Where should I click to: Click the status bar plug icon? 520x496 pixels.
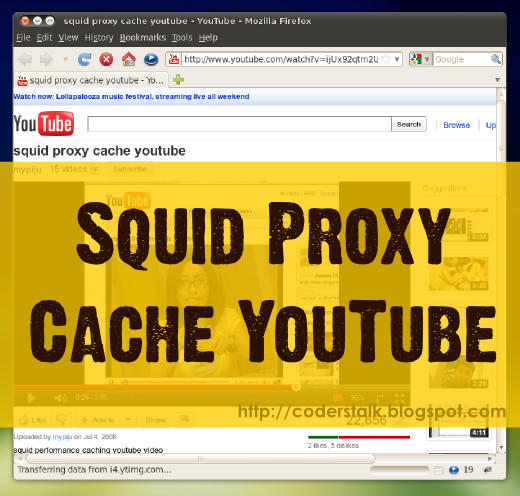tap(488, 470)
